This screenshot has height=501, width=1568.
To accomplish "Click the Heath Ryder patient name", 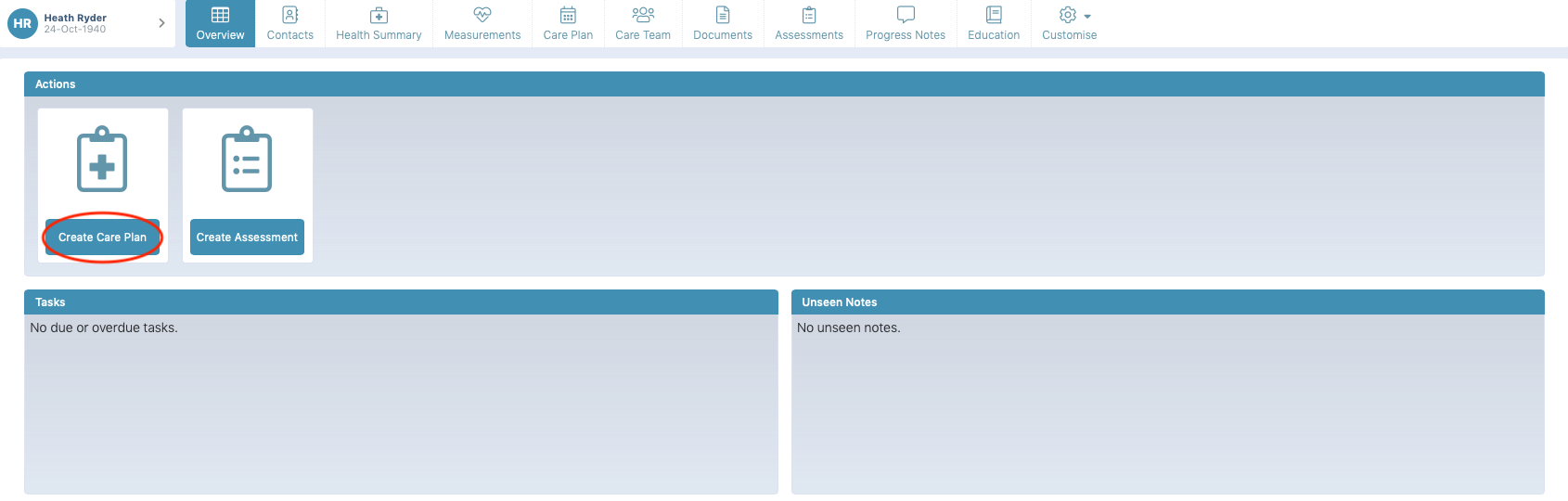I will [x=75, y=18].
